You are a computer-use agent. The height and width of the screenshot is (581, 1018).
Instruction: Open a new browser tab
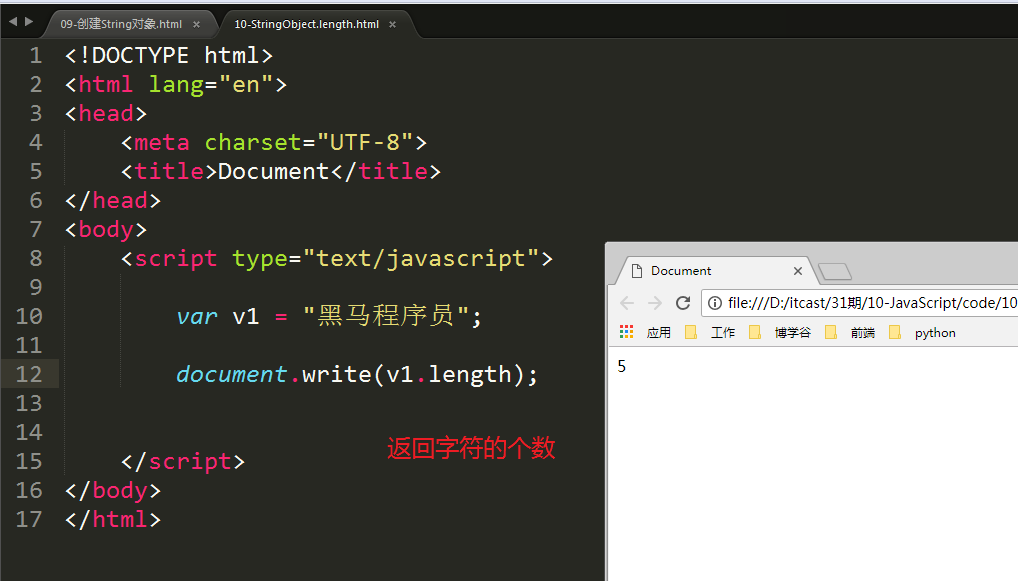pyautogui.click(x=835, y=271)
